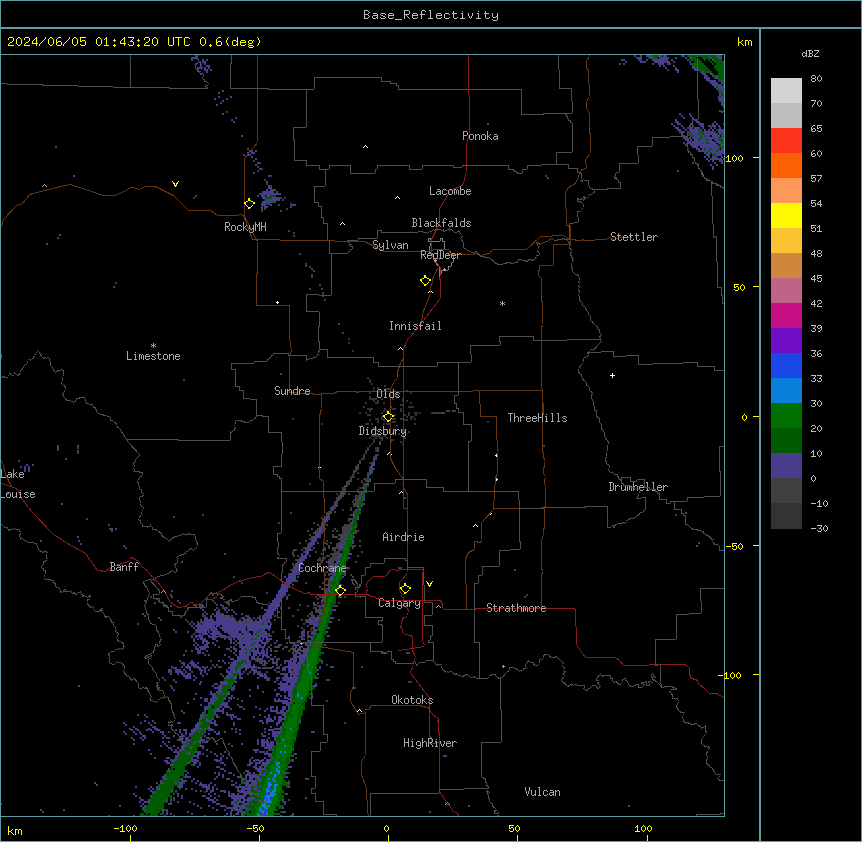
Task: Select the purple 36-39 dBZ legend swatch
Action: click(x=786, y=341)
